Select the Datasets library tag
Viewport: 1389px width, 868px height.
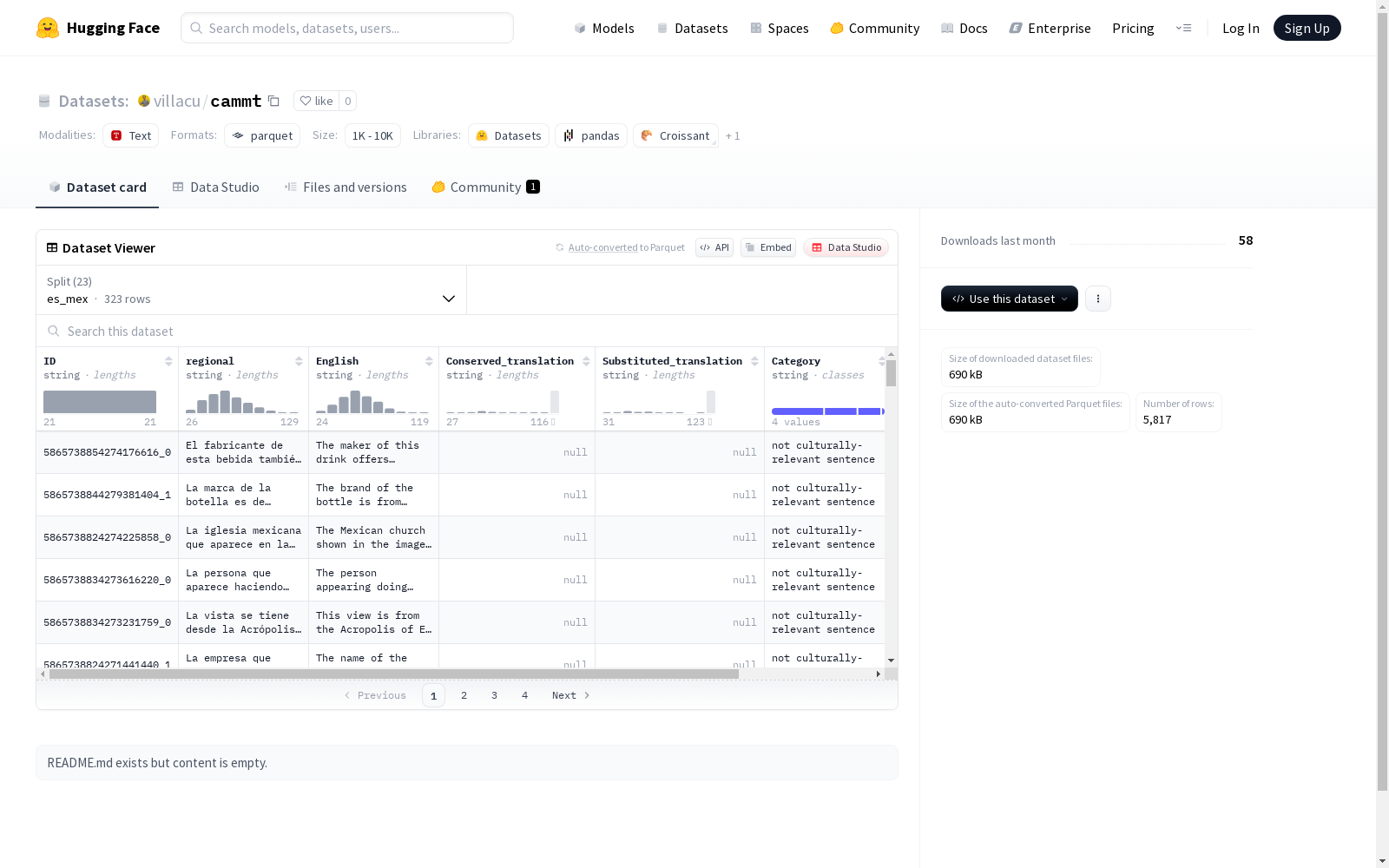coord(509,135)
